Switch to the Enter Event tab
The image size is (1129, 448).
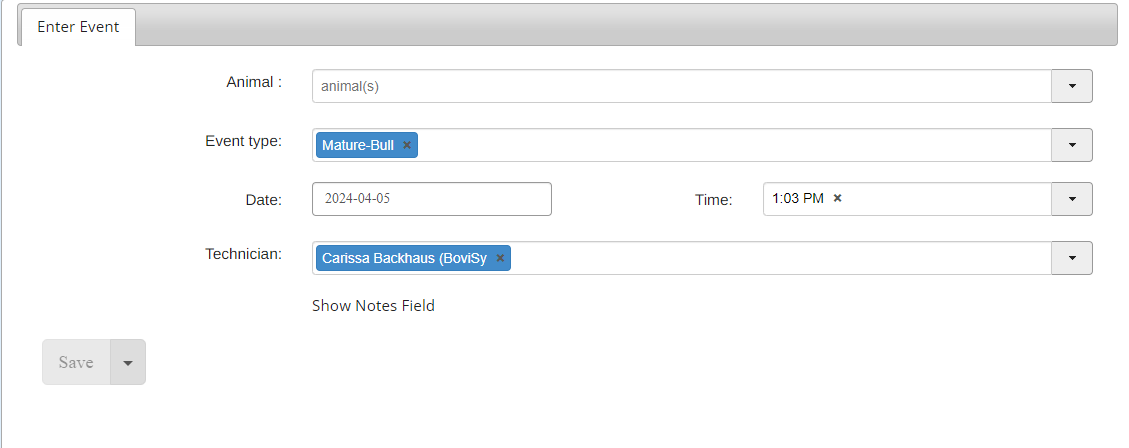78,26
